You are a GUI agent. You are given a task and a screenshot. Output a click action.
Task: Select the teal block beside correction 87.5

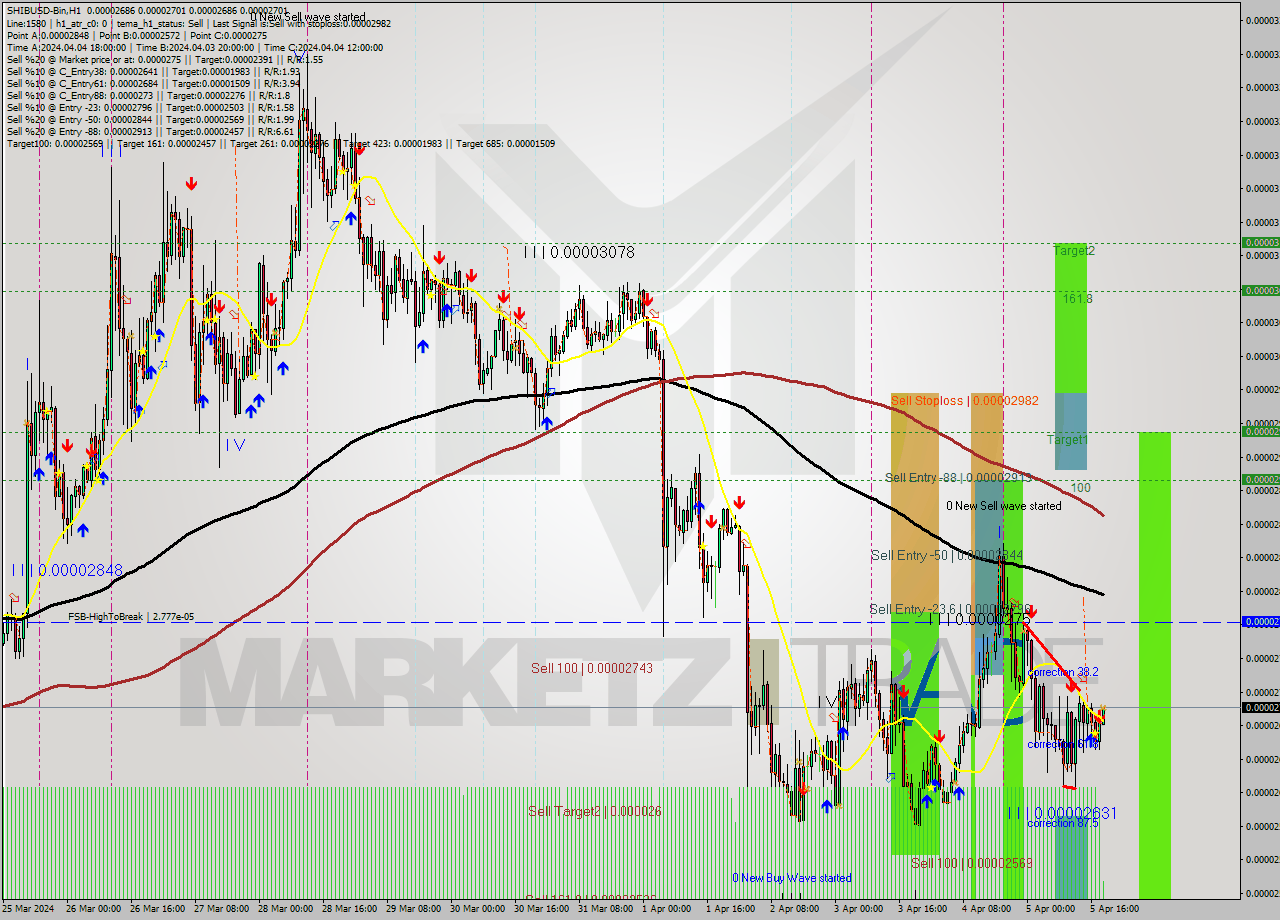pos(1070,857)
